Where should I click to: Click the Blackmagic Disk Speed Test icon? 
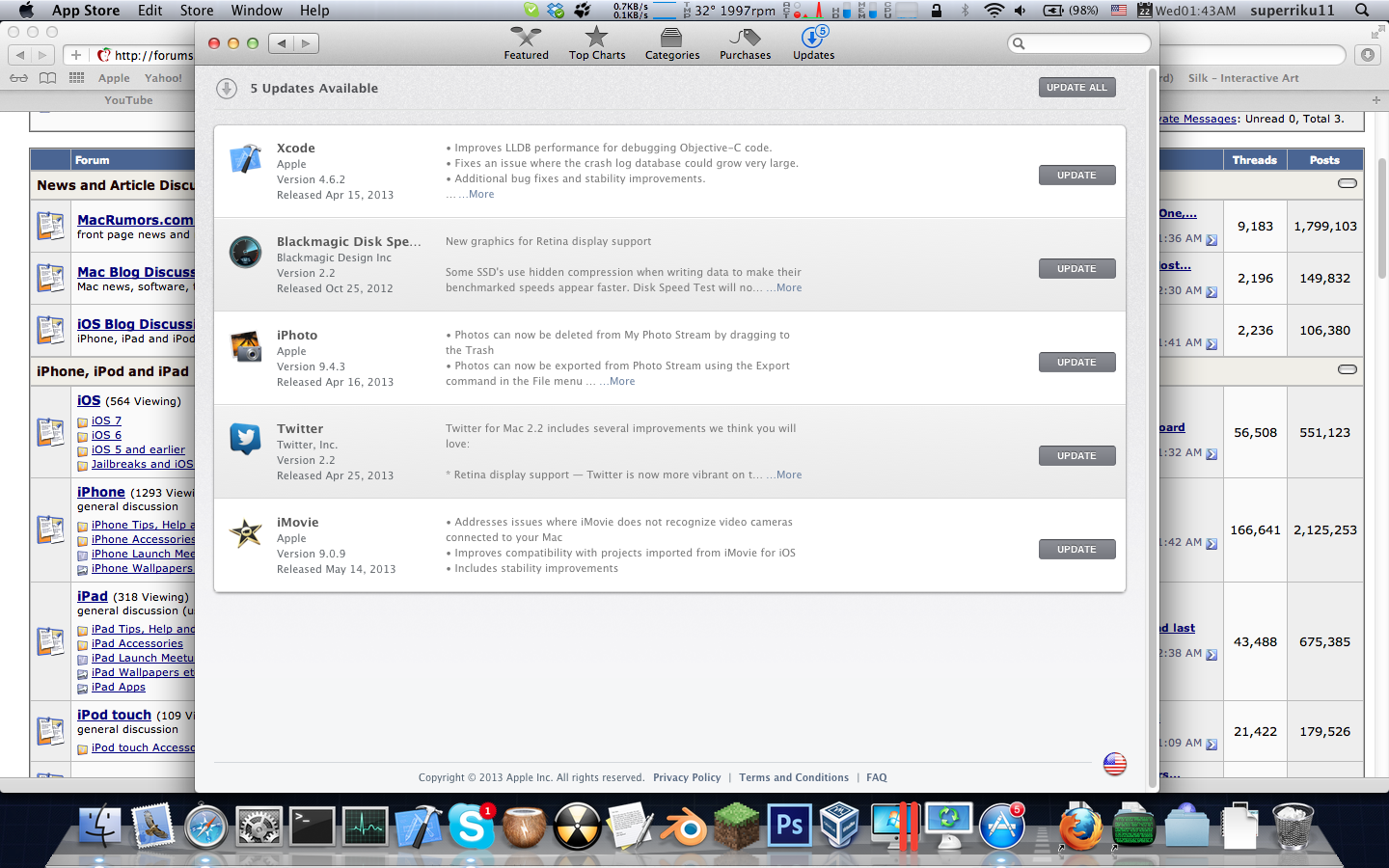coord(245,252)
